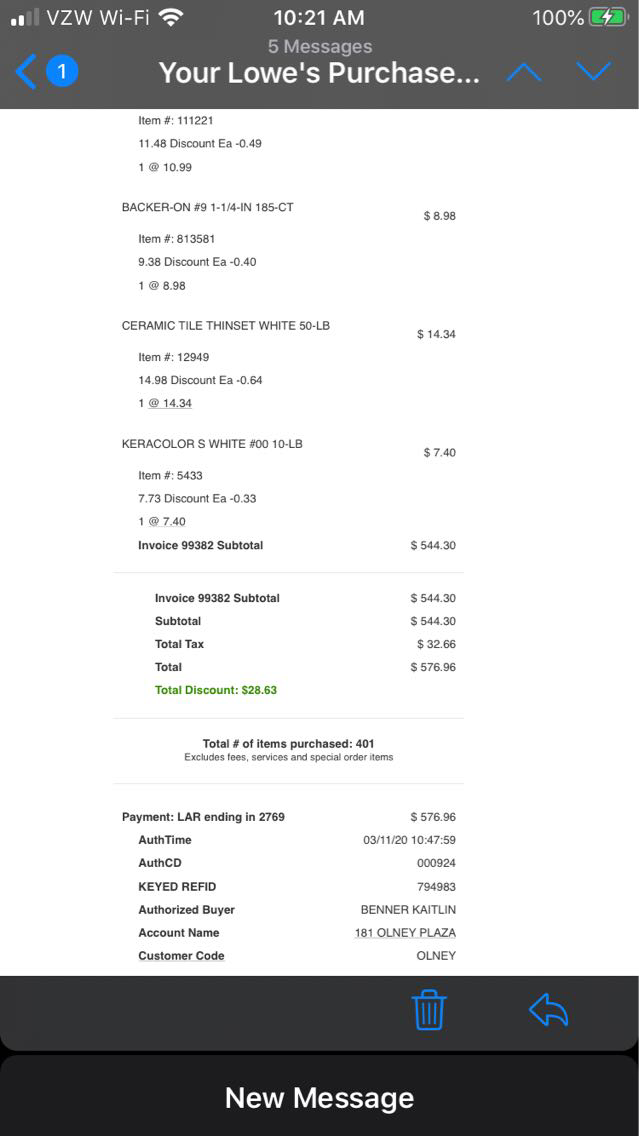This screenshot has width=639, height=1136.
Task: Tap the KEYED REFID number 794983
Action: [436, 887]
